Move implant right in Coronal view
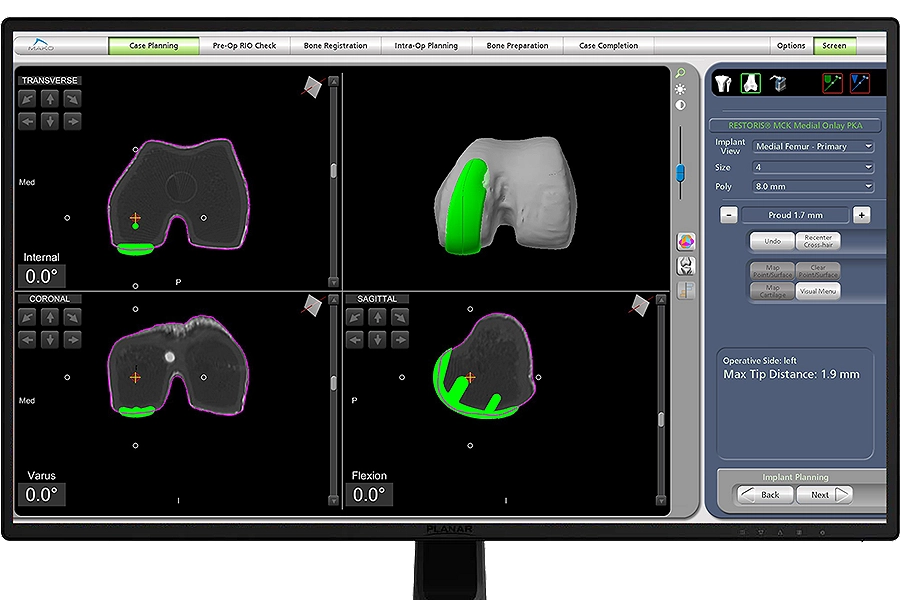The height and width of the screenshot is (600, 912). click(x=72, y=340)
